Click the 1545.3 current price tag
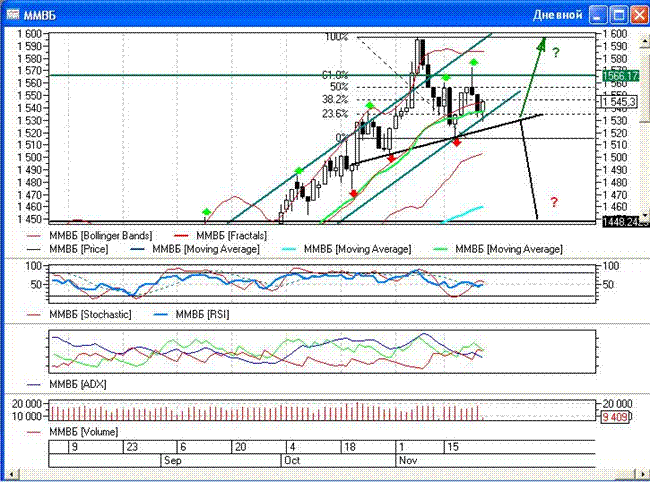 619,102
